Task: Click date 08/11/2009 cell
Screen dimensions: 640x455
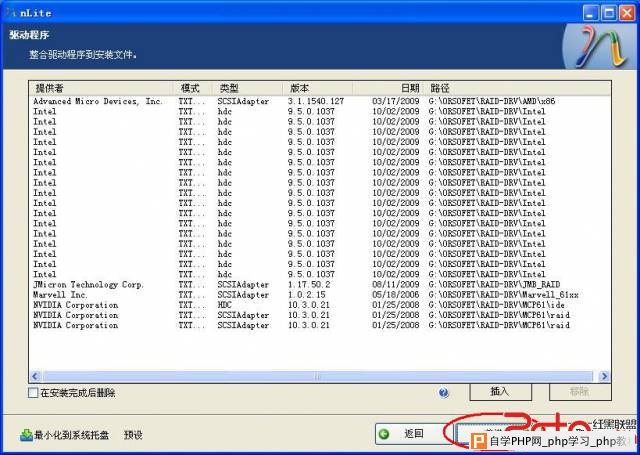Action: (396, 284)
